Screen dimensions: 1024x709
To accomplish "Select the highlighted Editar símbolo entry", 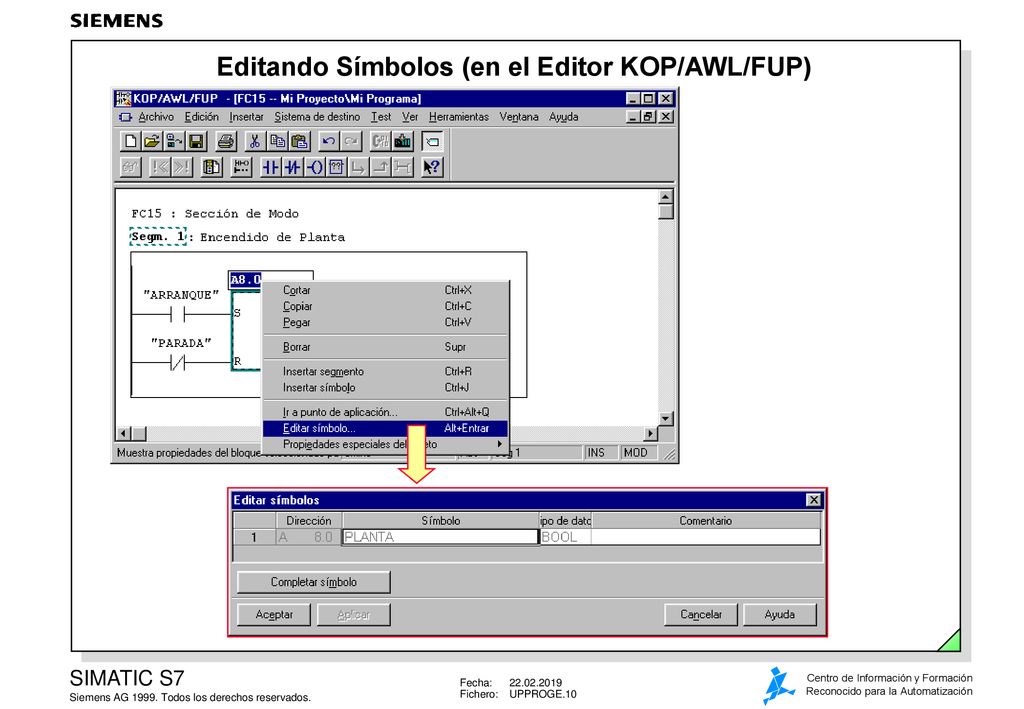I will point(385,428).
